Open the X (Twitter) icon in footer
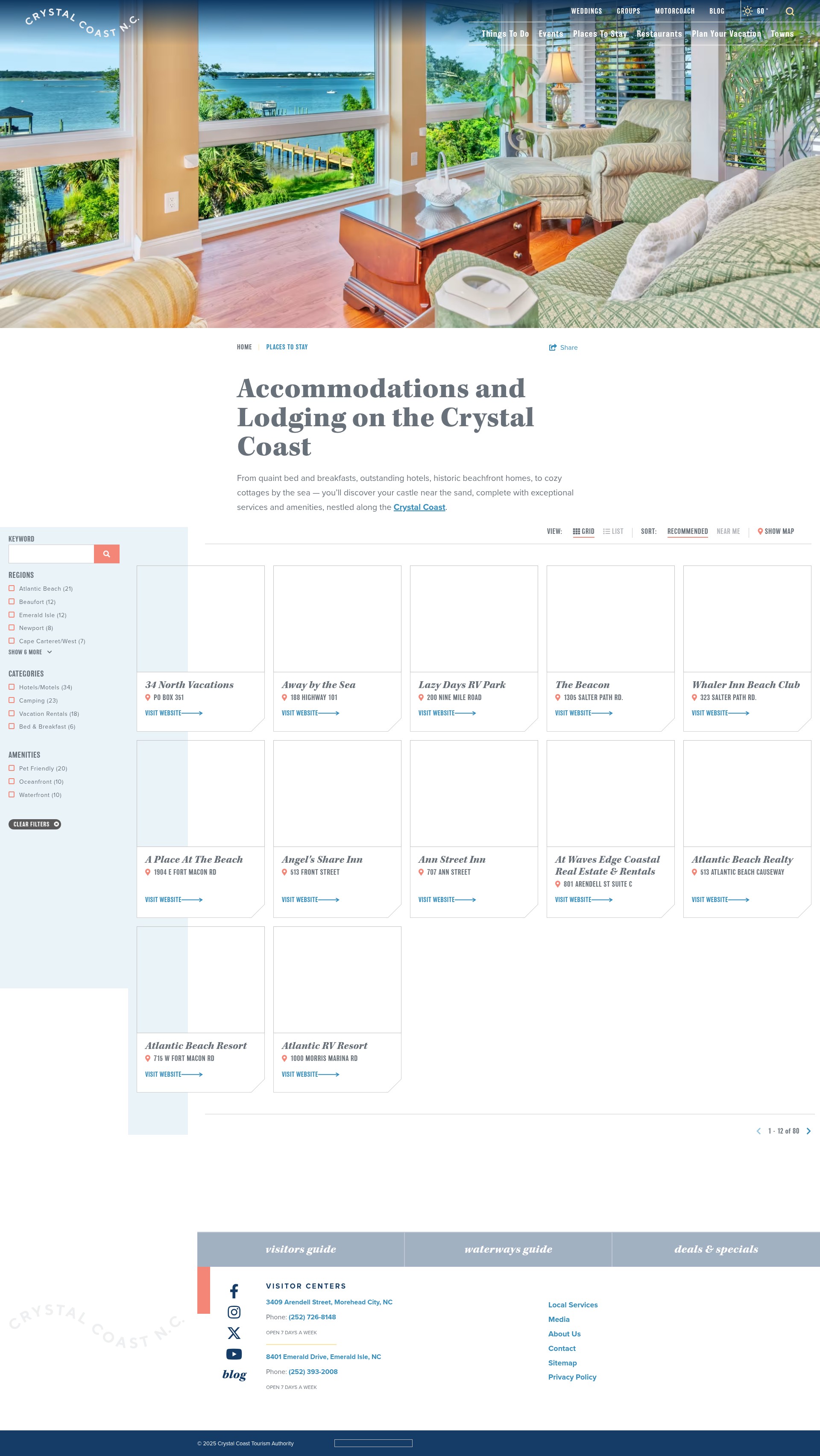Viewport: 820px width, 1456px height. click(234, 1333)
